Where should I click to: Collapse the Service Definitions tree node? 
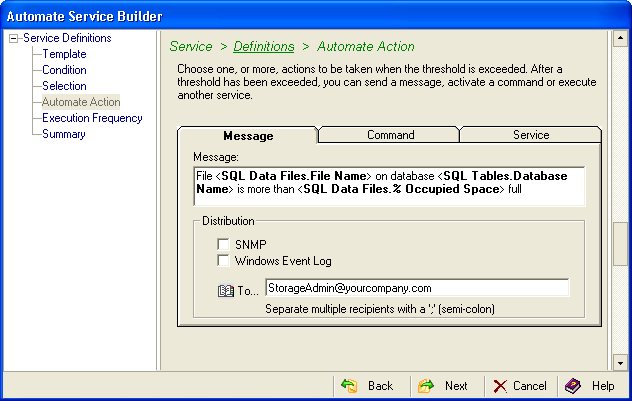tap(14, 39)
